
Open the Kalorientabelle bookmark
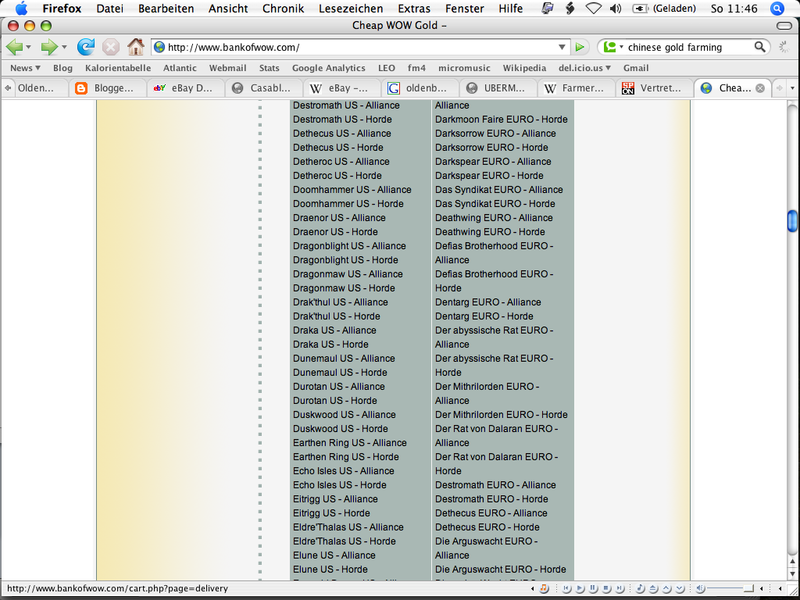[x=118, y=68]
